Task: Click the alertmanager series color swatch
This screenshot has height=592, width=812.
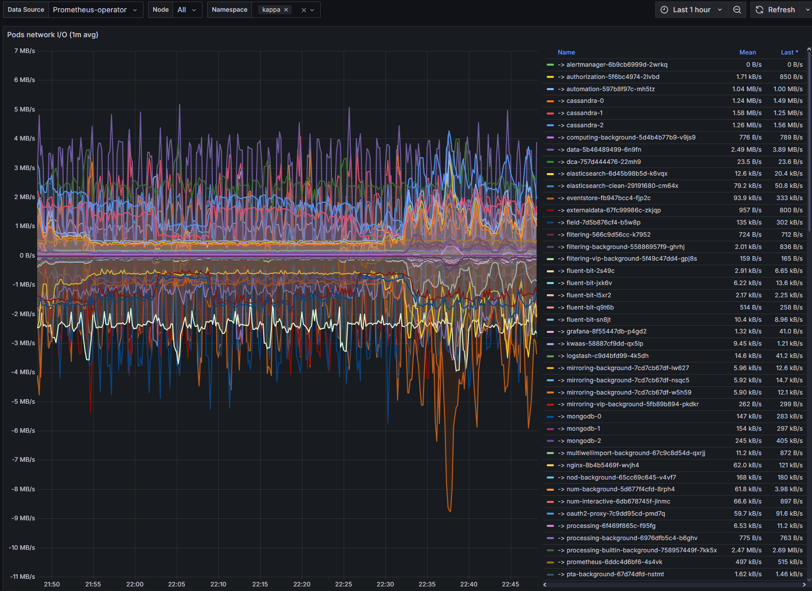Action: pos(550,65)
